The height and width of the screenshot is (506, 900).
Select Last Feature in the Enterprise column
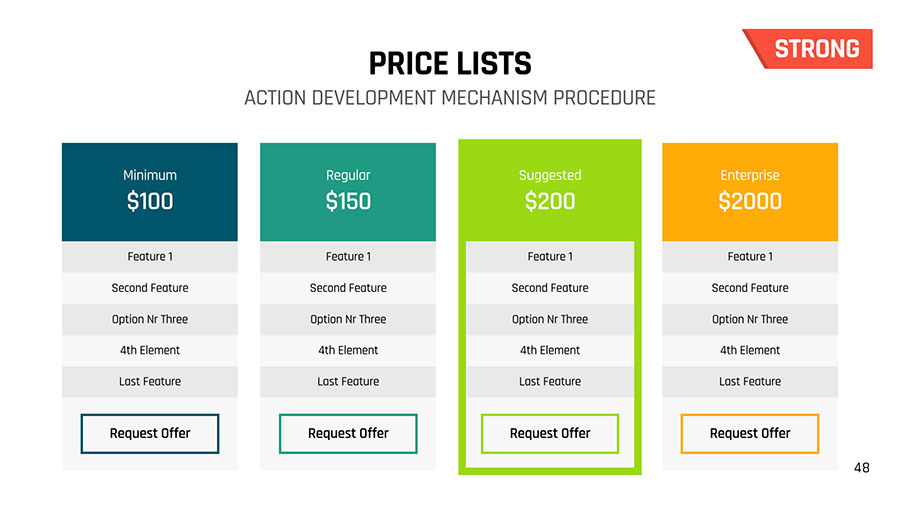coord(750,381)
